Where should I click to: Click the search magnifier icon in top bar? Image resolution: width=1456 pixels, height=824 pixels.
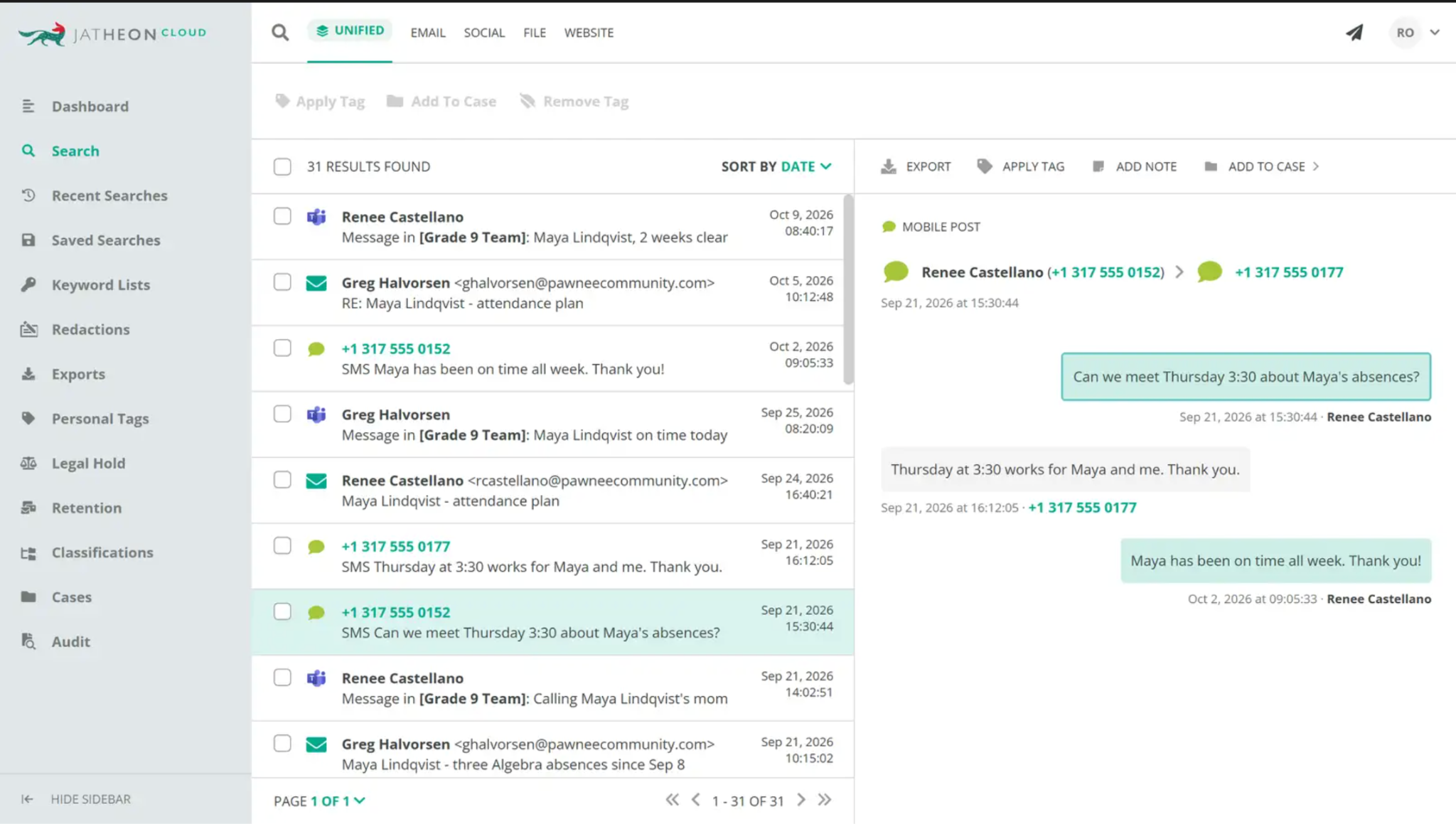280,33
